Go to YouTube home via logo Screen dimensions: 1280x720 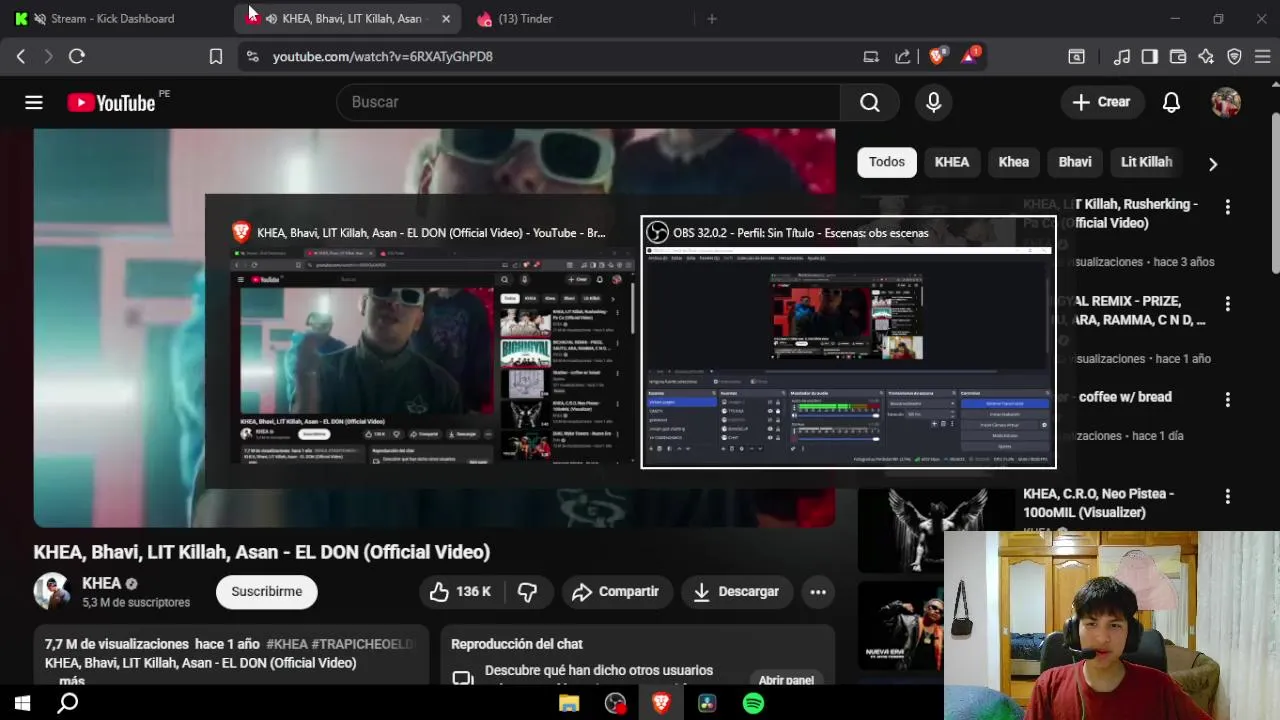(x=112, y=102)
